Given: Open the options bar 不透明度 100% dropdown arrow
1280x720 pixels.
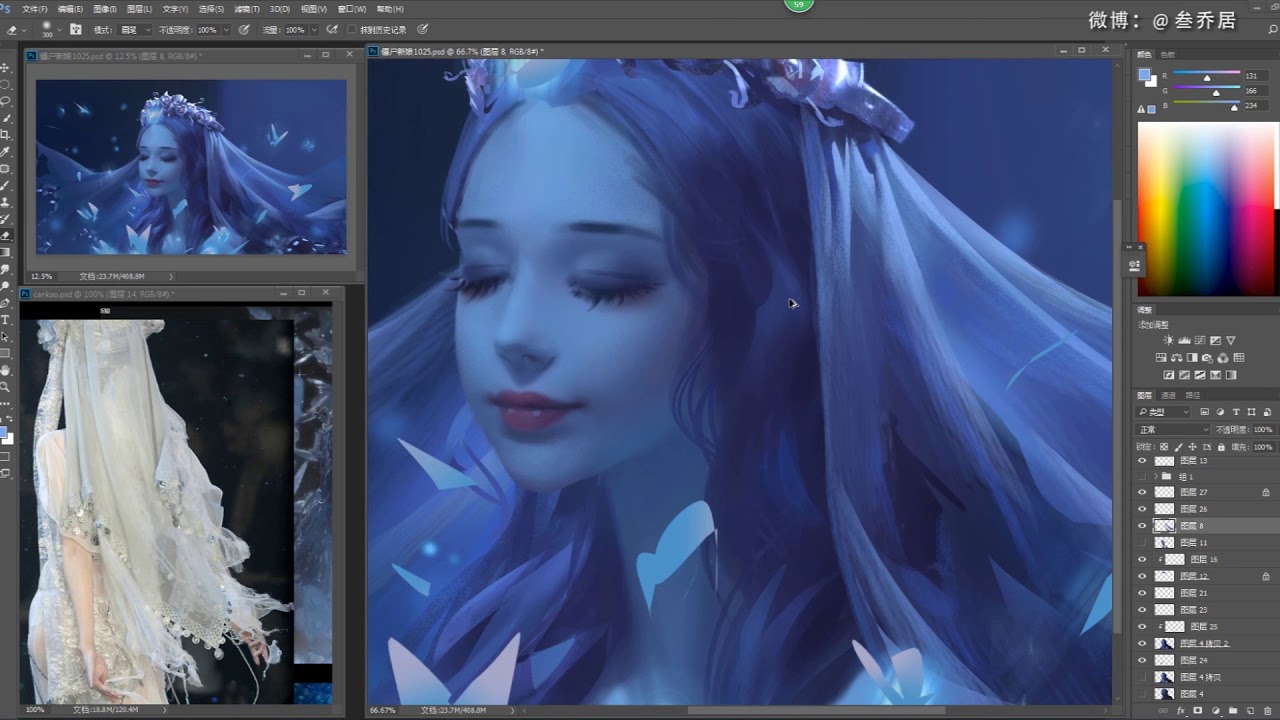Looking at the screenshot, I should tap(226, 30).
